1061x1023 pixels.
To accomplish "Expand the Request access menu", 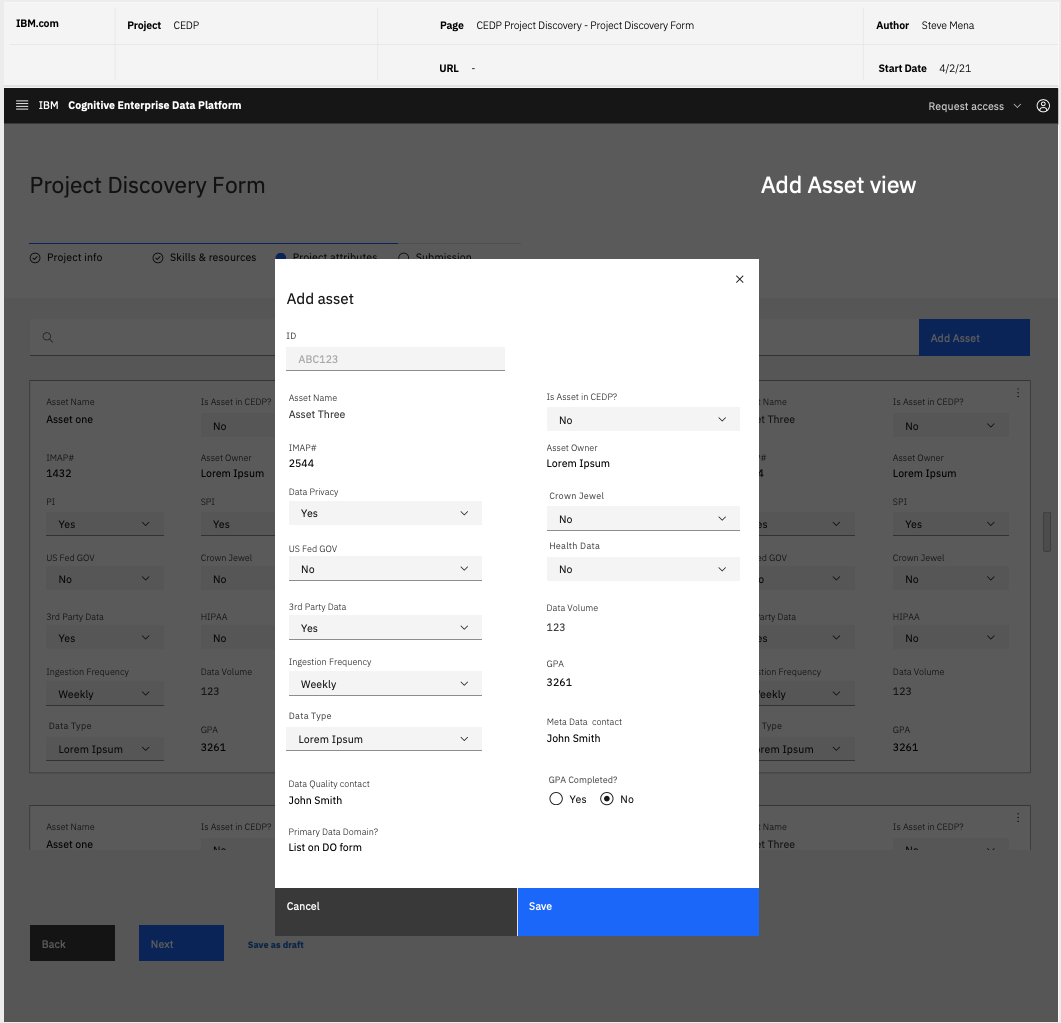I will click(x=974, y=106).
